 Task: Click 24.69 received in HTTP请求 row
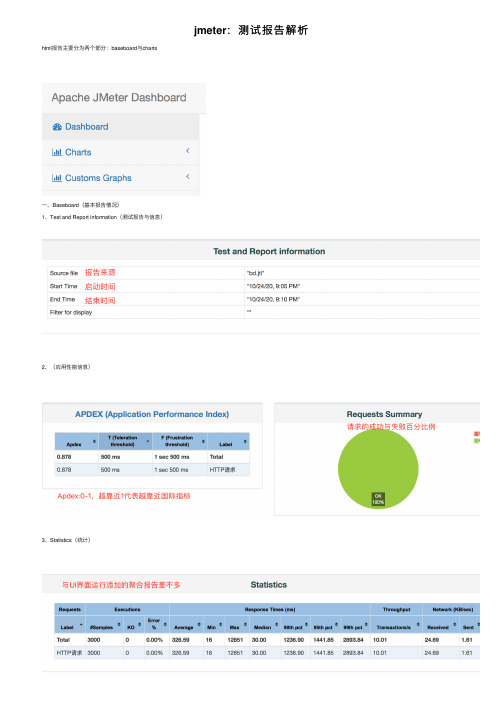[x=432, y=653]
